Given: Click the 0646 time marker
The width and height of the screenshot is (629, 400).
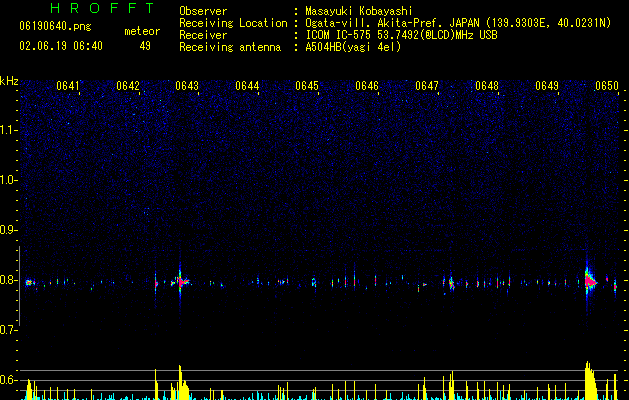Looking at the screenshot, I should click(367, 86).
